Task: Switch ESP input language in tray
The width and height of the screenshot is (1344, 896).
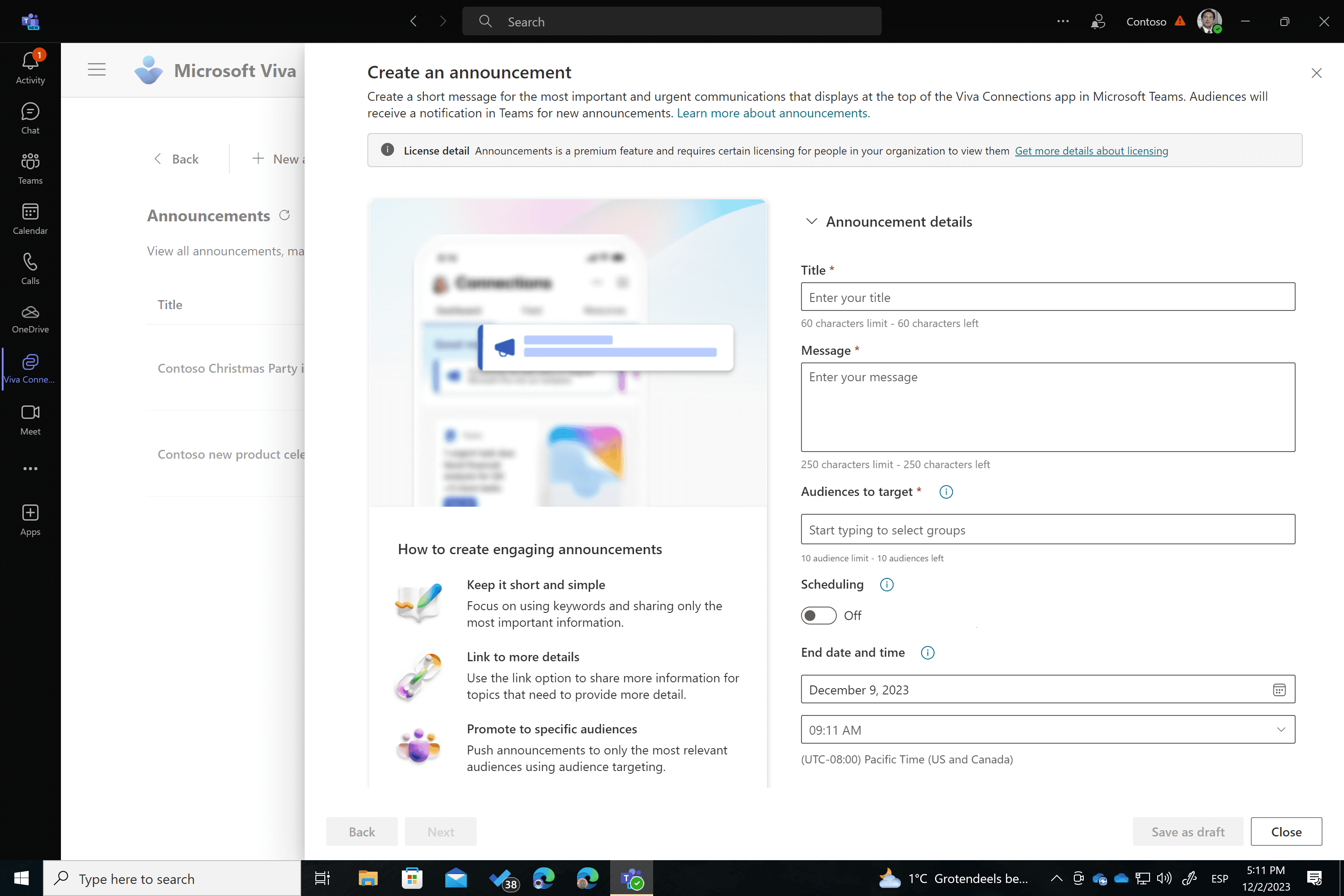Action: [1219, 878]
